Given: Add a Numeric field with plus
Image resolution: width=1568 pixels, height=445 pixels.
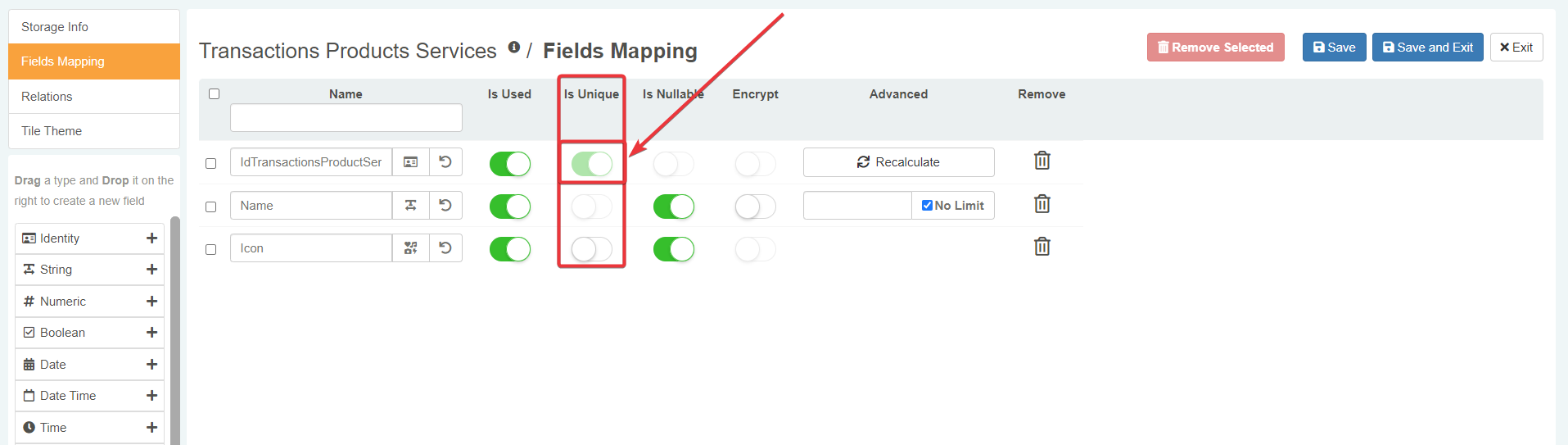Looking at the screenshot, I should (151, 302).
